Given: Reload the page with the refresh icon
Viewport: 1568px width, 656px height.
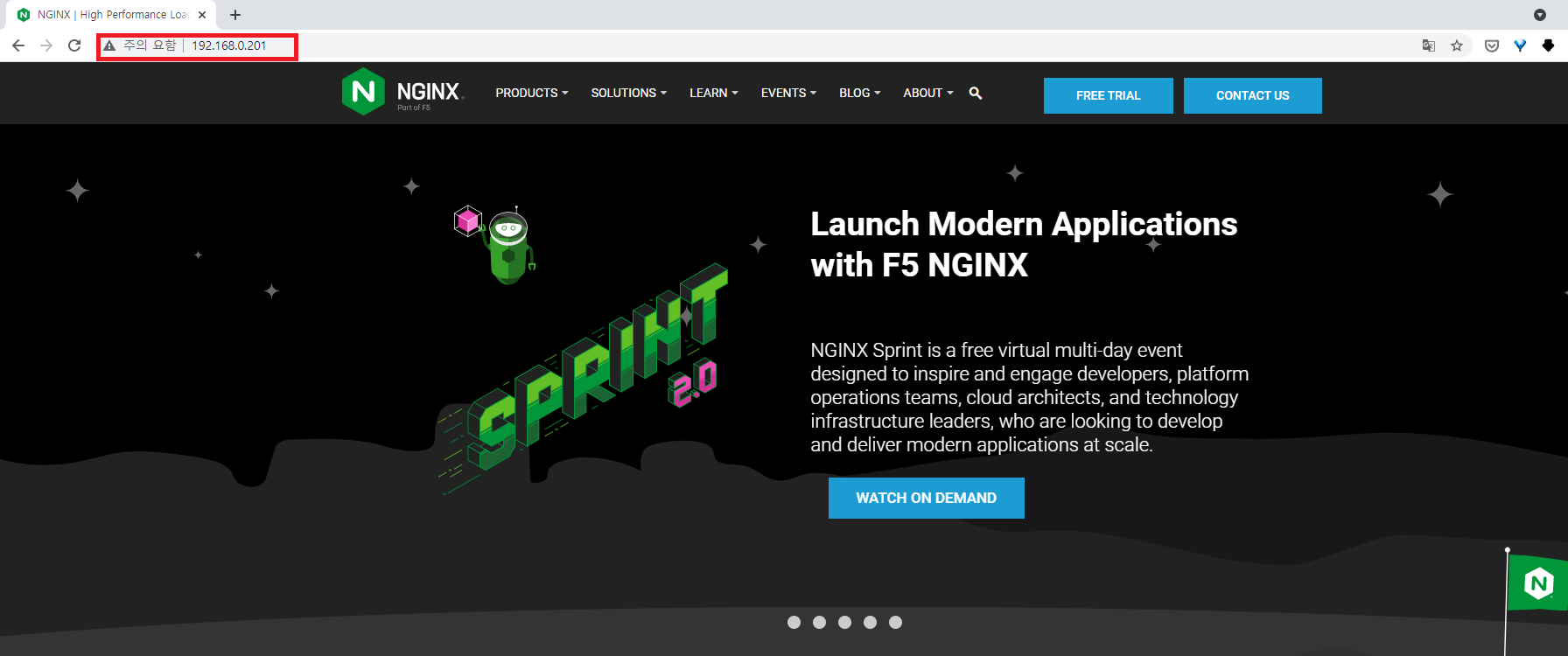Looking at the screenshot, I should [74, 45].
